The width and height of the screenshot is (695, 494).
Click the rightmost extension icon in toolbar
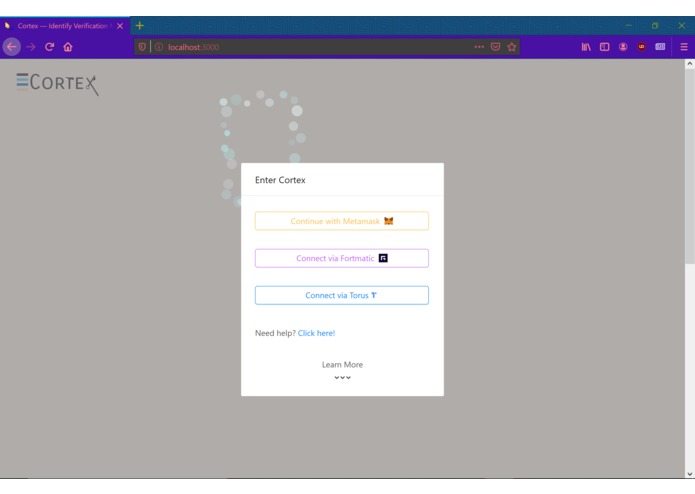[x=660, y=47]
